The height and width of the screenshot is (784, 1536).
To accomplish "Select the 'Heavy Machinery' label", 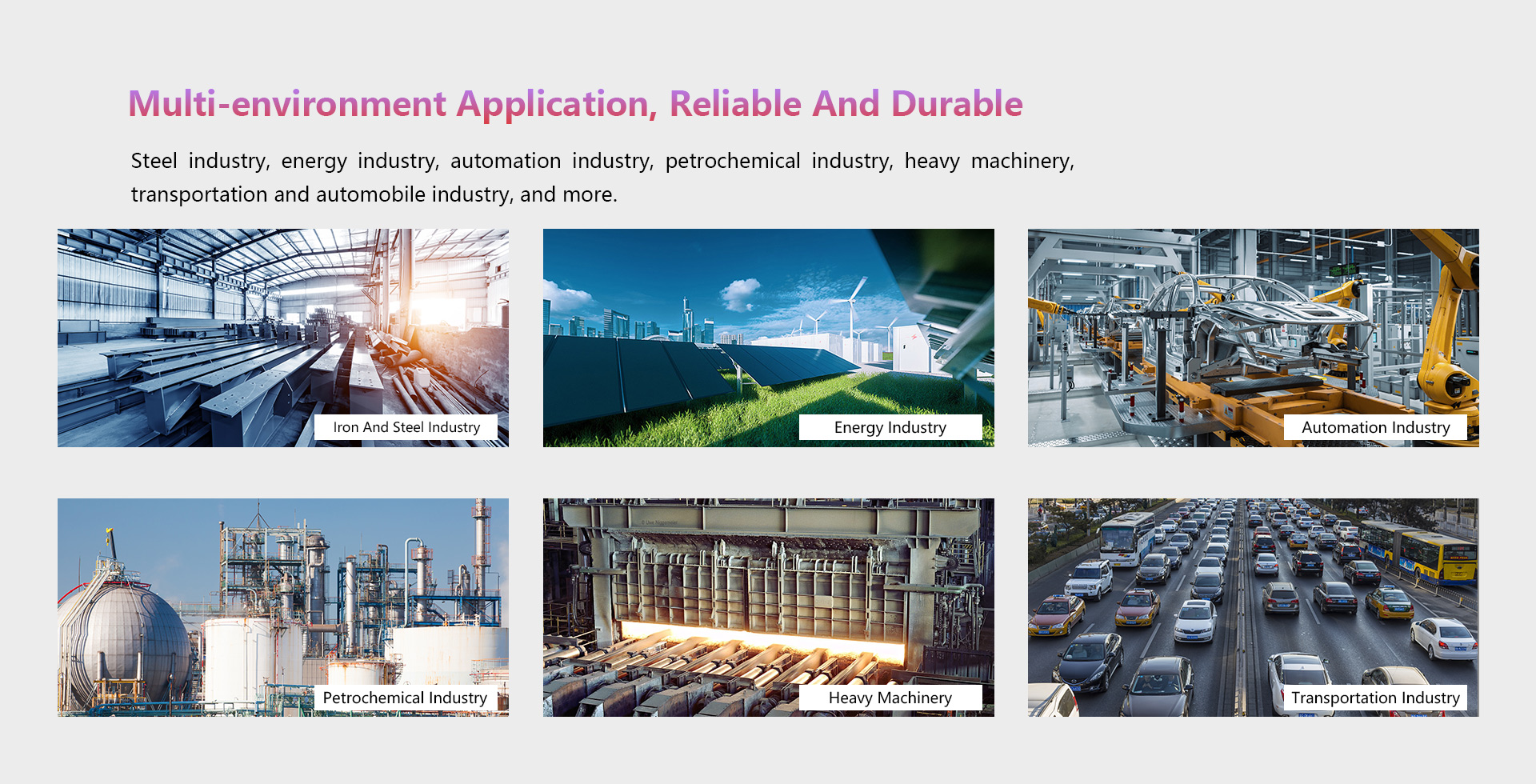I will [x=890, y=698].
